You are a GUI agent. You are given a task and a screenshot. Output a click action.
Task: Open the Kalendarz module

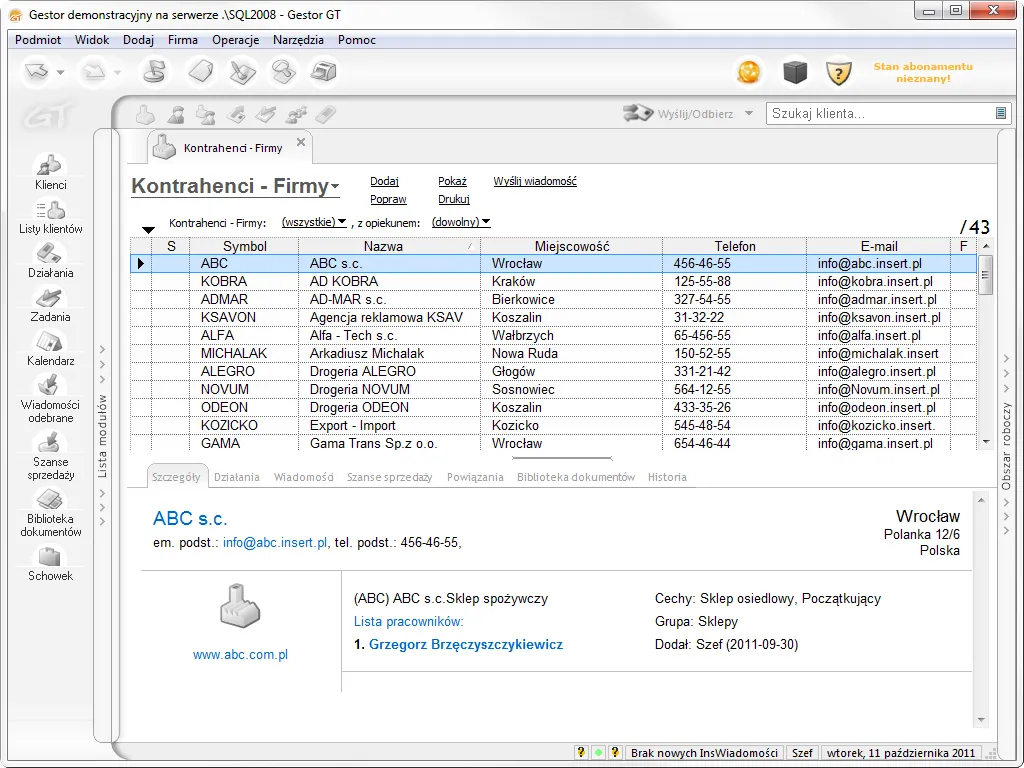tap(51, 349)
